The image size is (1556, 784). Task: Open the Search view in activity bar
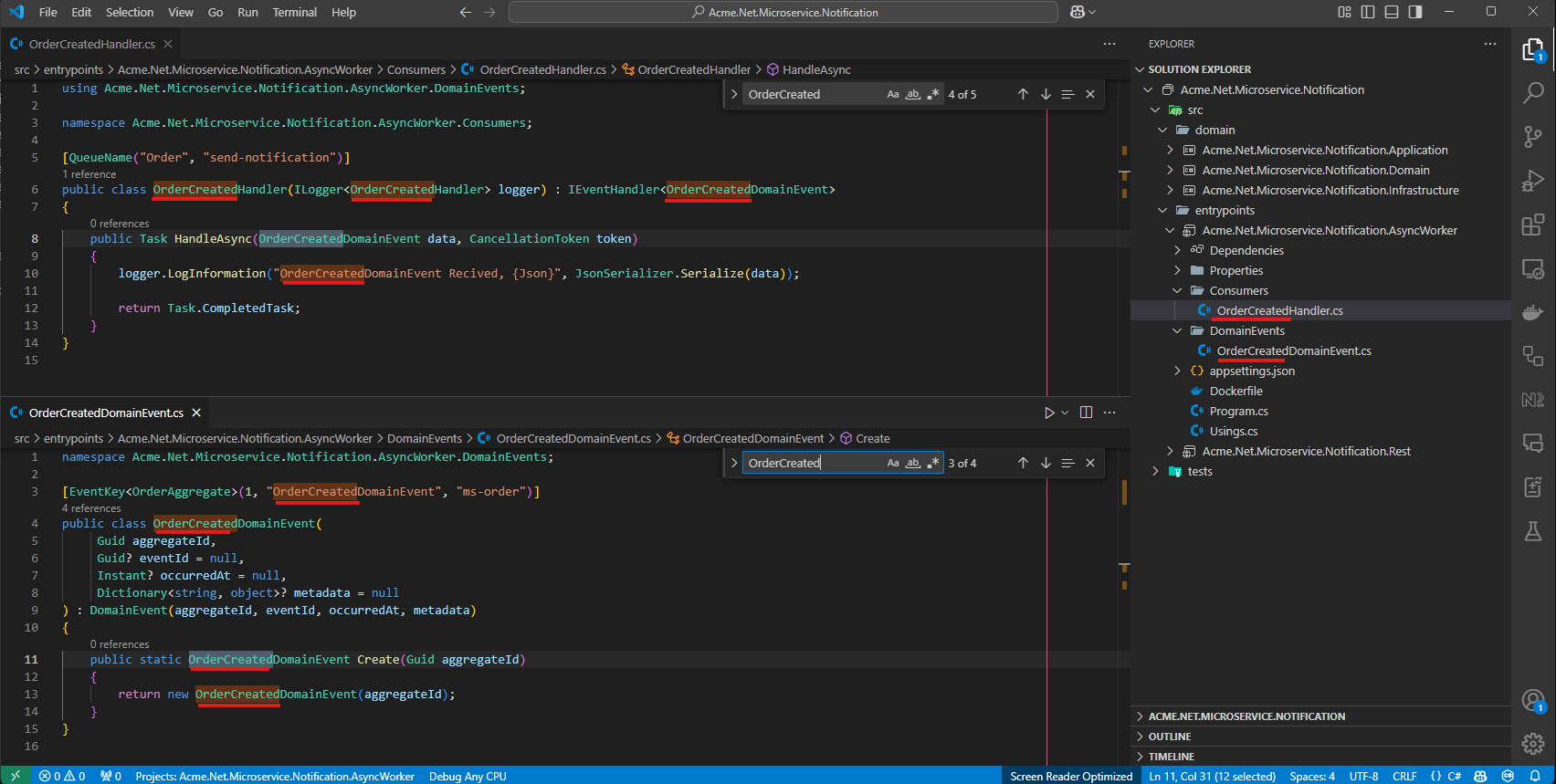coord(1533,93)
